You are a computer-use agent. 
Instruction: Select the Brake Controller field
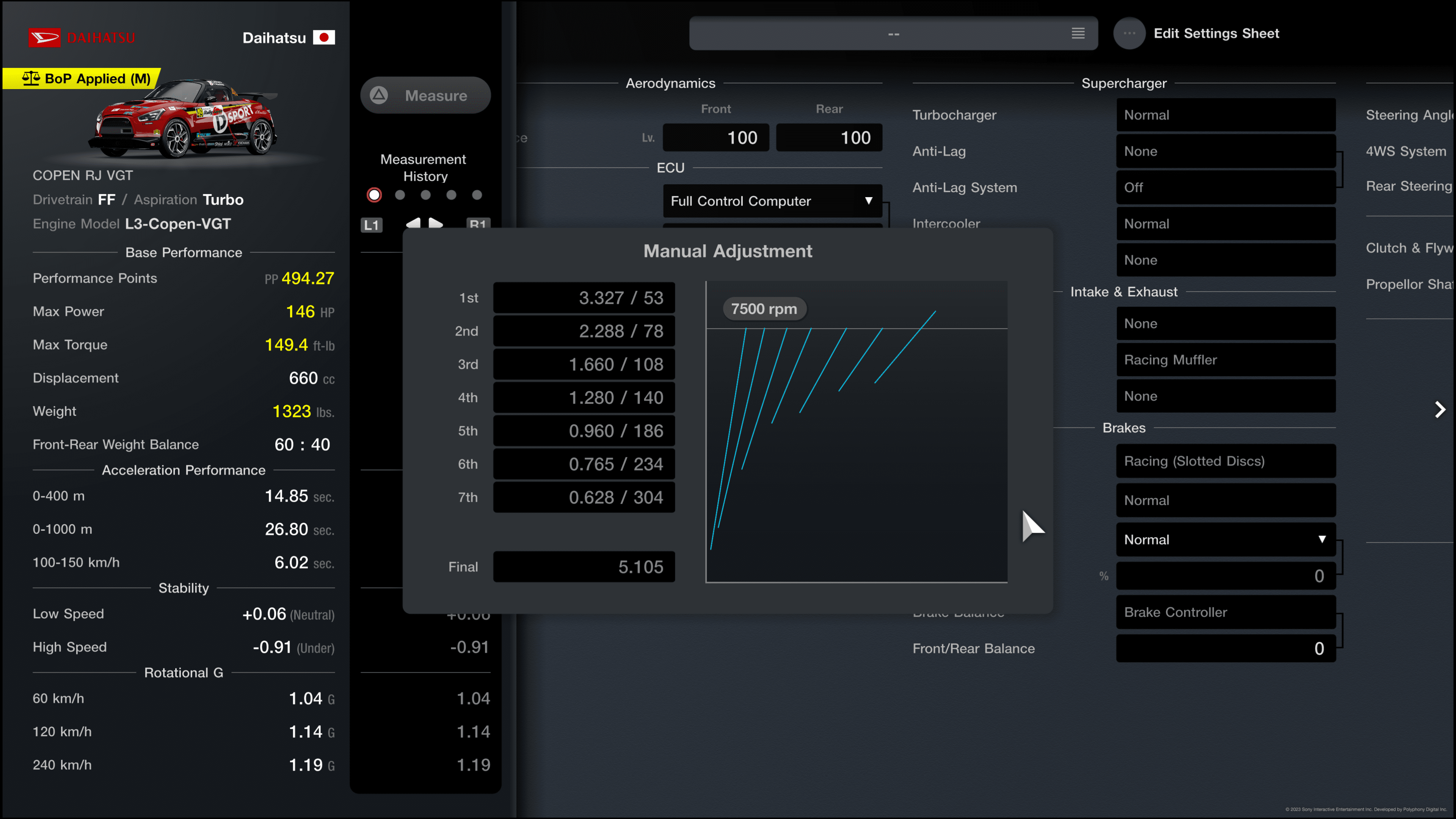tap(1225, 612)
